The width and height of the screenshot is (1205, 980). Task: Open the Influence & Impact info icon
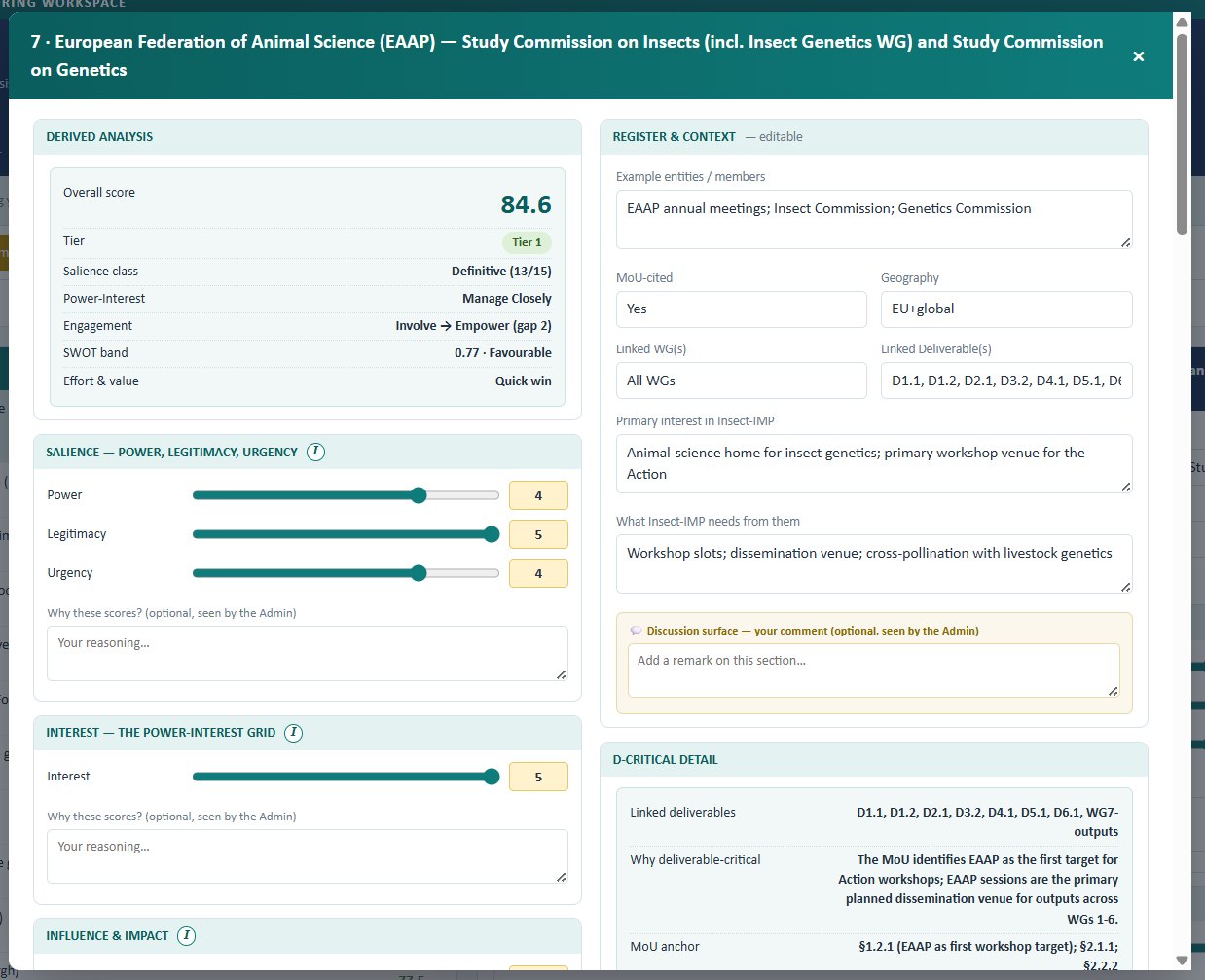pyautogui.click(x=186, y=936)
